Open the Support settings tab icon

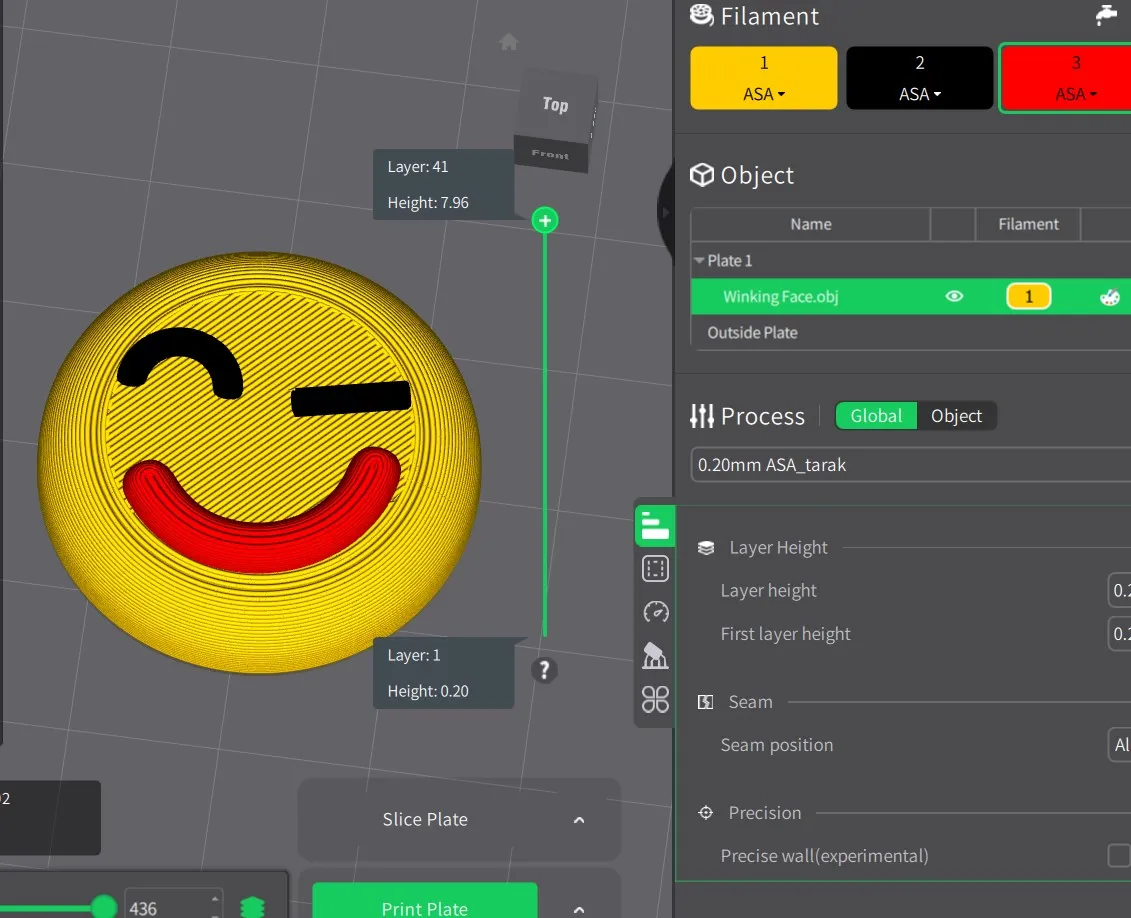point(655,655)
